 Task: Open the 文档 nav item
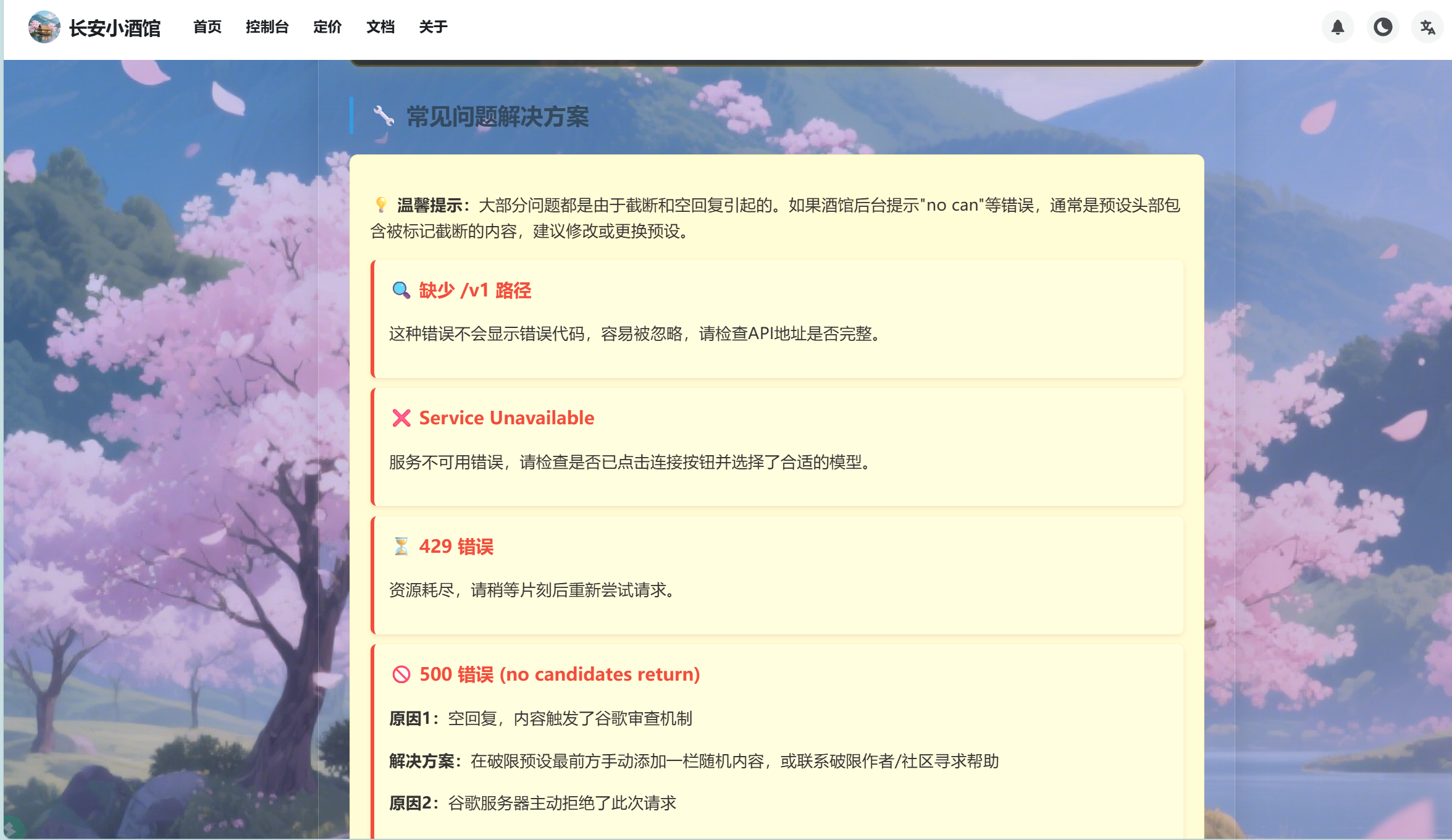click(x=380, y=27)
